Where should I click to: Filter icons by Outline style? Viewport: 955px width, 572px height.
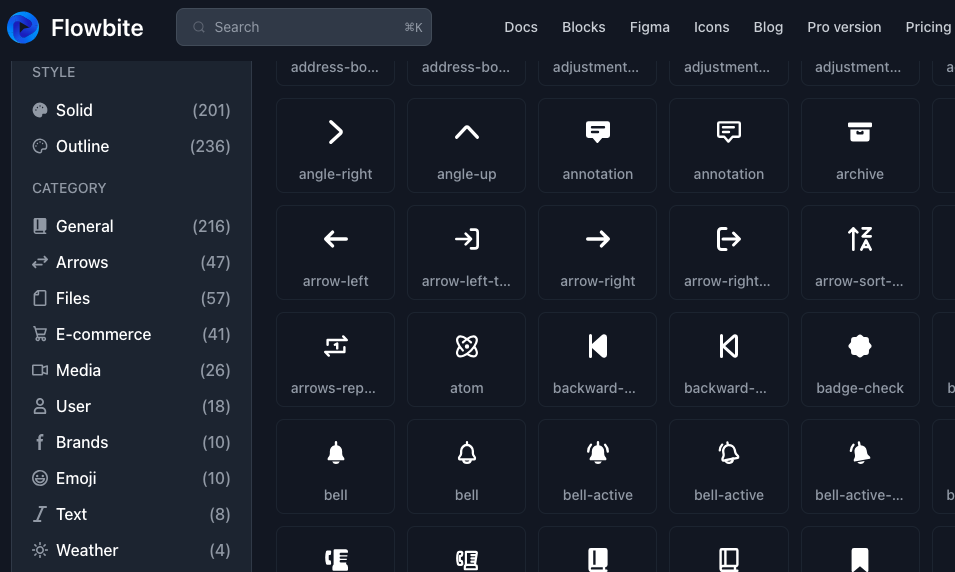[82, 146]
